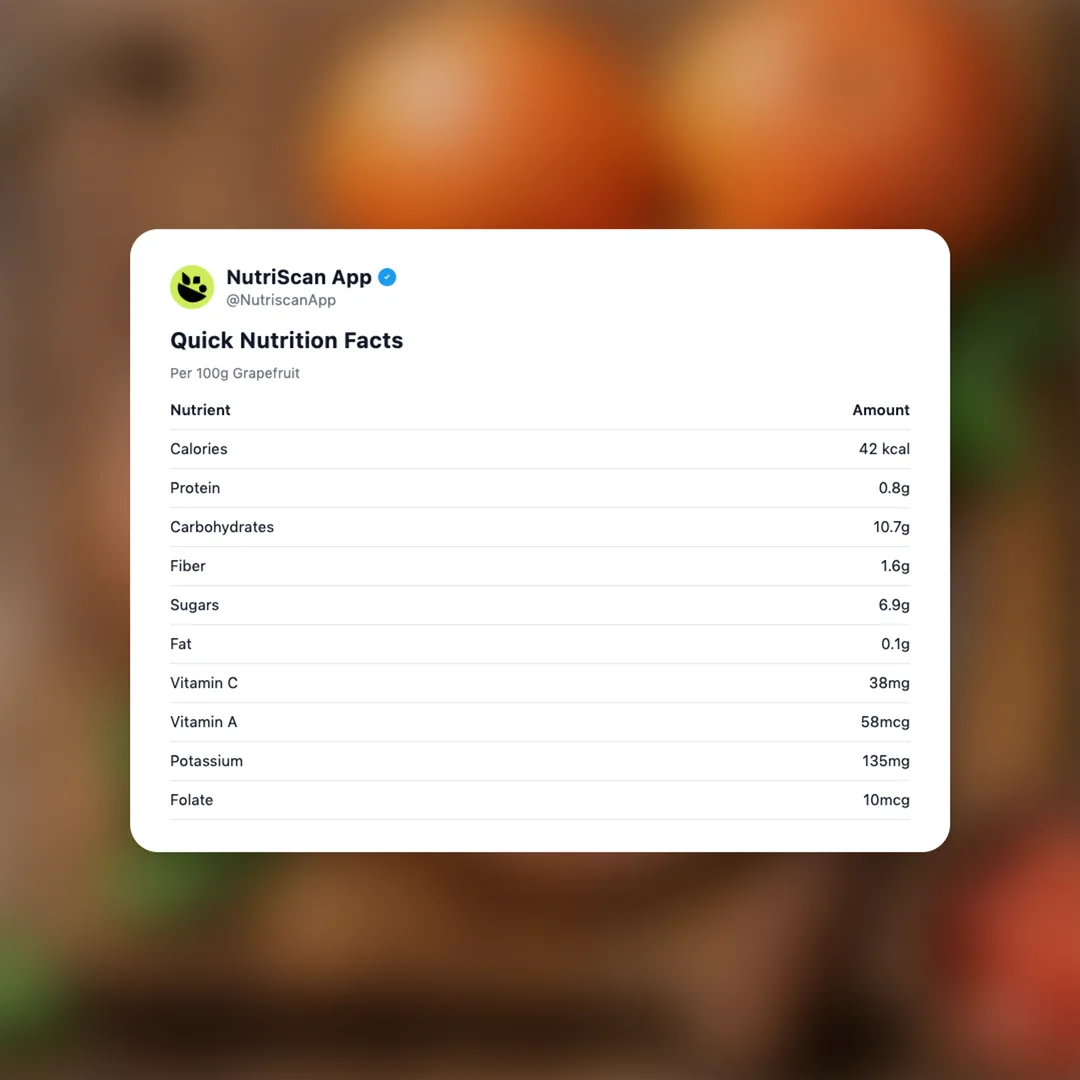1080x1080 pixels.
Task: Click the Fiber row label
Action: (188, 566)
